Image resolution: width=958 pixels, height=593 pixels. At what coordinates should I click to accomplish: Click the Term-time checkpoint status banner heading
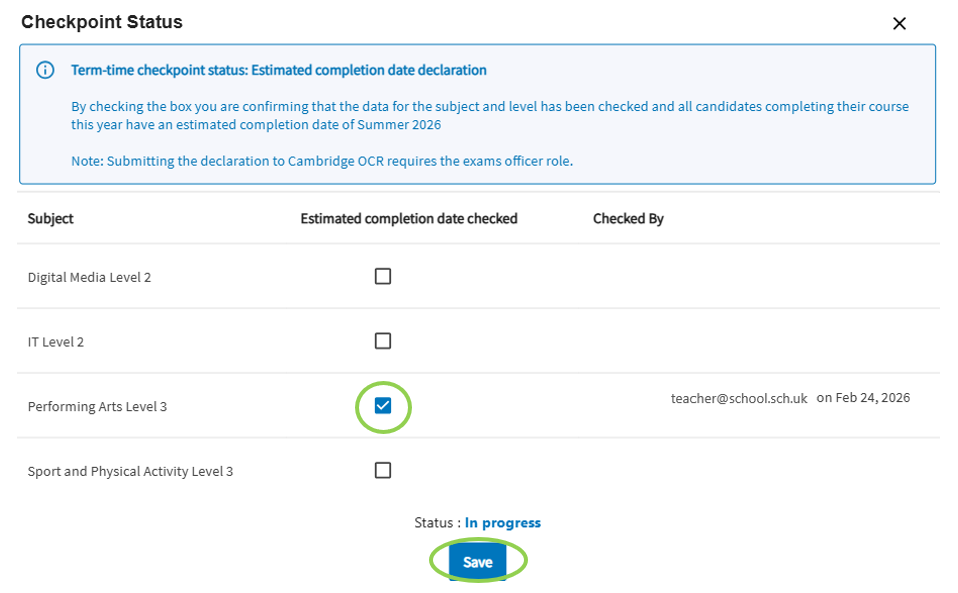279,70
